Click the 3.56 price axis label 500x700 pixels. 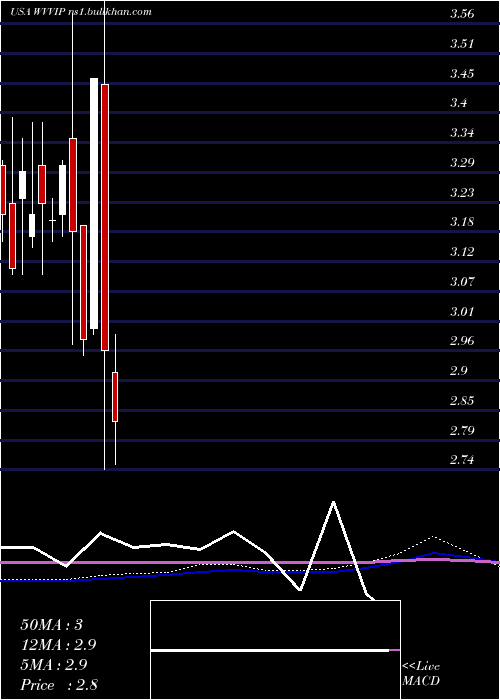[462, 14]
